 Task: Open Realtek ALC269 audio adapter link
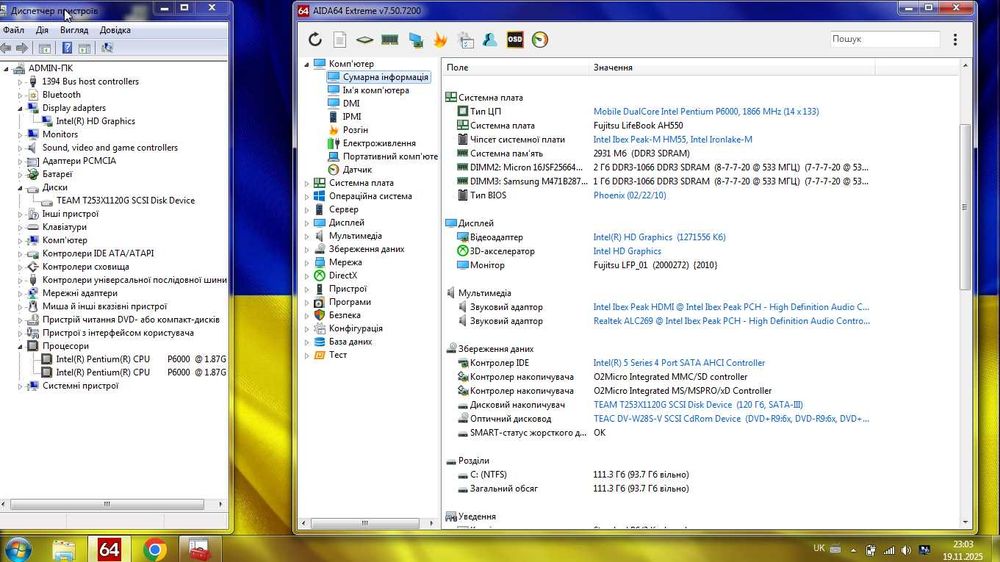732,322
